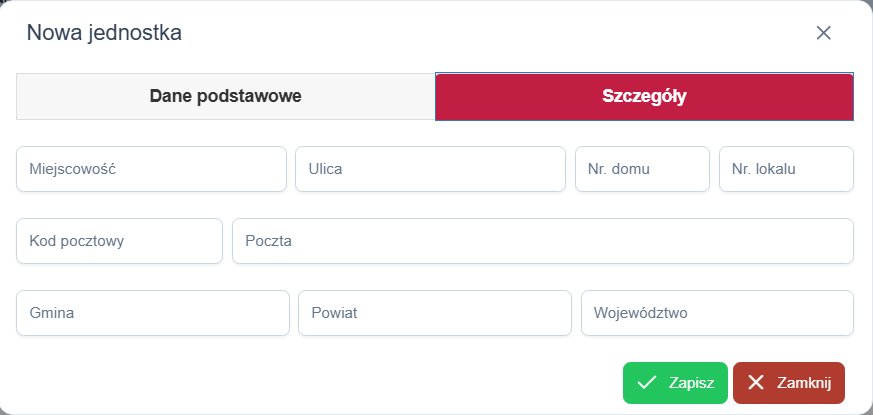The height and width of the screenshot is (415, 873).
Task: Click the X icon on Zamknij button
Action: coord(756,382)
